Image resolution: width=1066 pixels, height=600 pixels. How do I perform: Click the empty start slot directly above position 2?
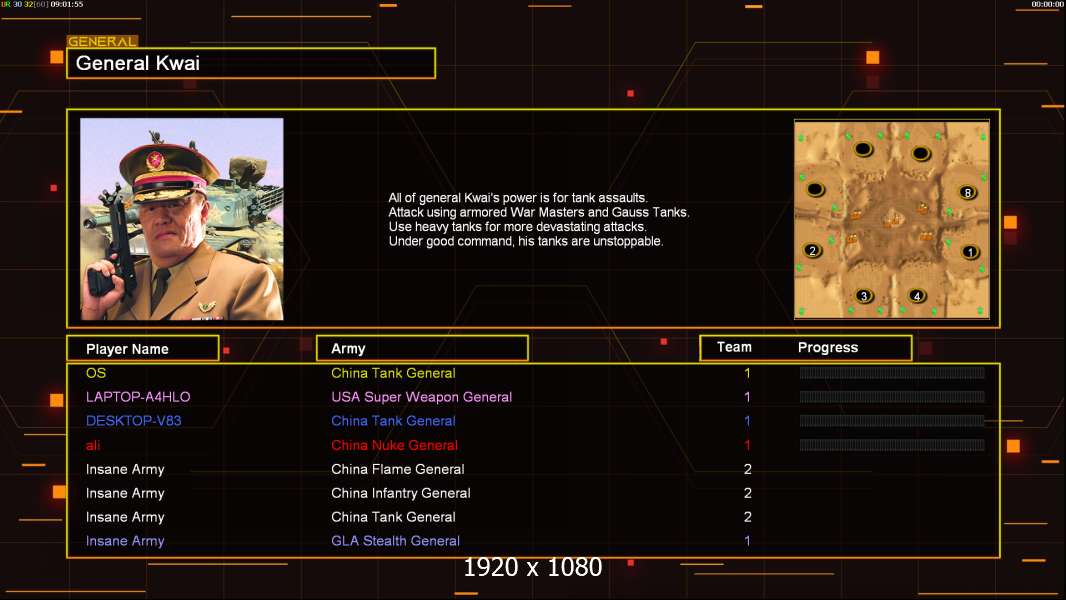tap(815, 189)
